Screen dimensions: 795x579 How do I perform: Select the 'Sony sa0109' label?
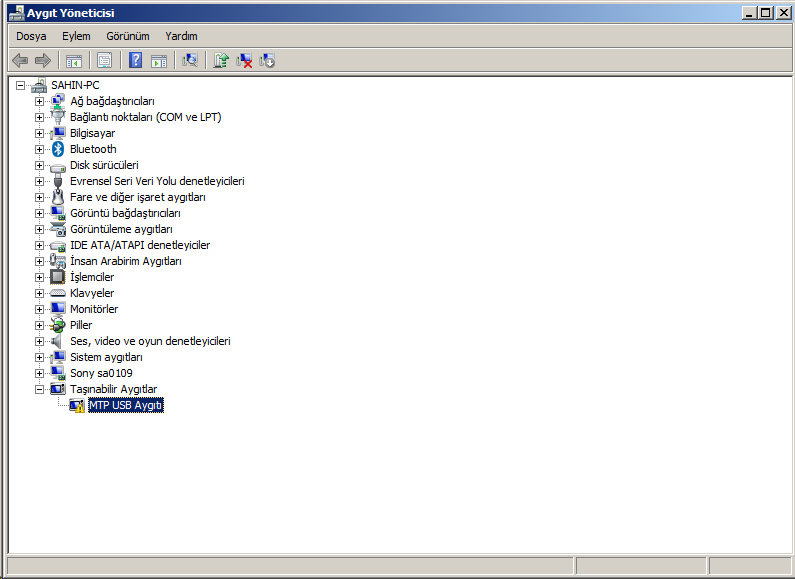pyautogui.click(x=101, y=373)
